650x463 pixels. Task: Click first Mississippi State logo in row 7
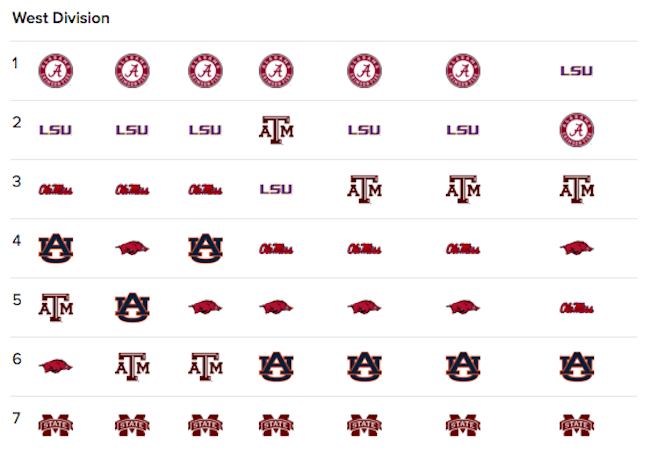click(x=56, y=425)
